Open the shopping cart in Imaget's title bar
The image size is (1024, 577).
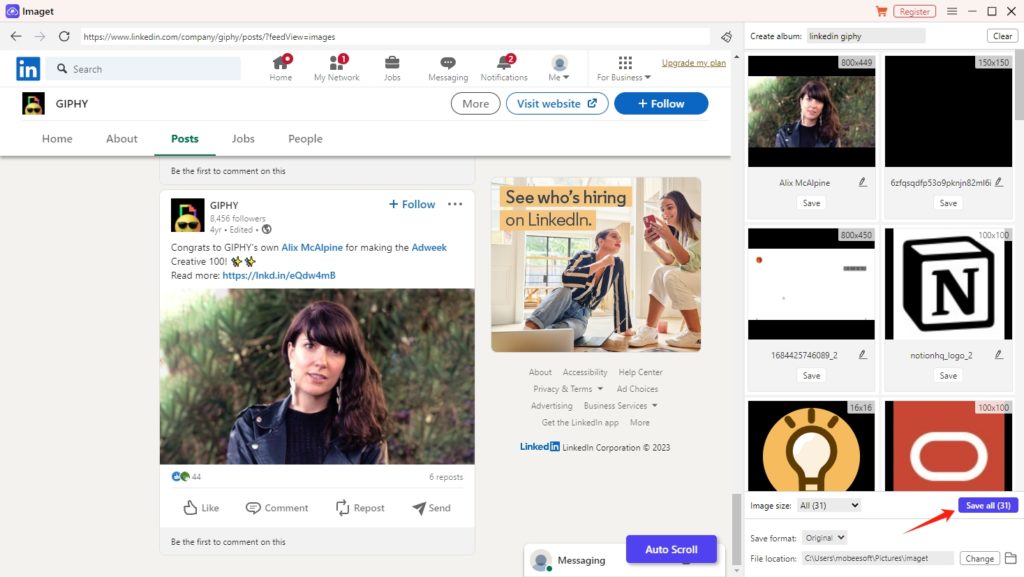(882, 11)
